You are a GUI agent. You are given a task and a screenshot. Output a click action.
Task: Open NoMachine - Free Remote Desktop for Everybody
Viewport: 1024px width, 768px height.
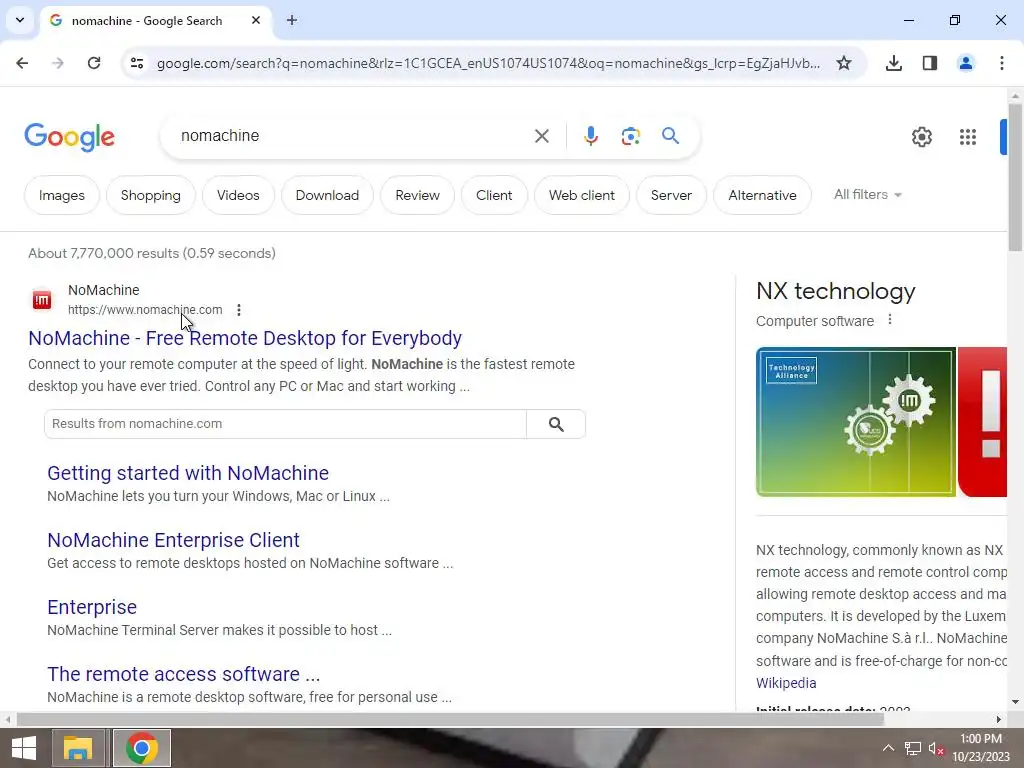click(245, 338)
